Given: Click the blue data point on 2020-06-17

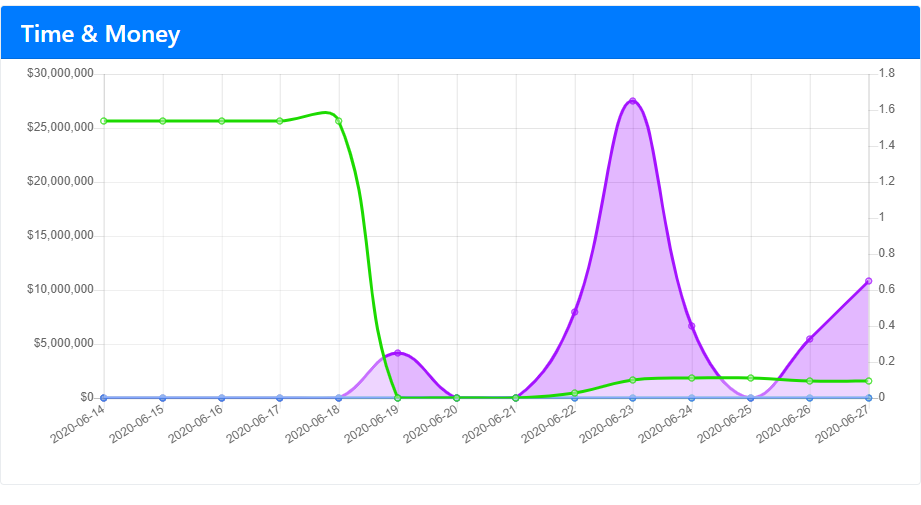Looking at the screenshot, I should 280,398.
